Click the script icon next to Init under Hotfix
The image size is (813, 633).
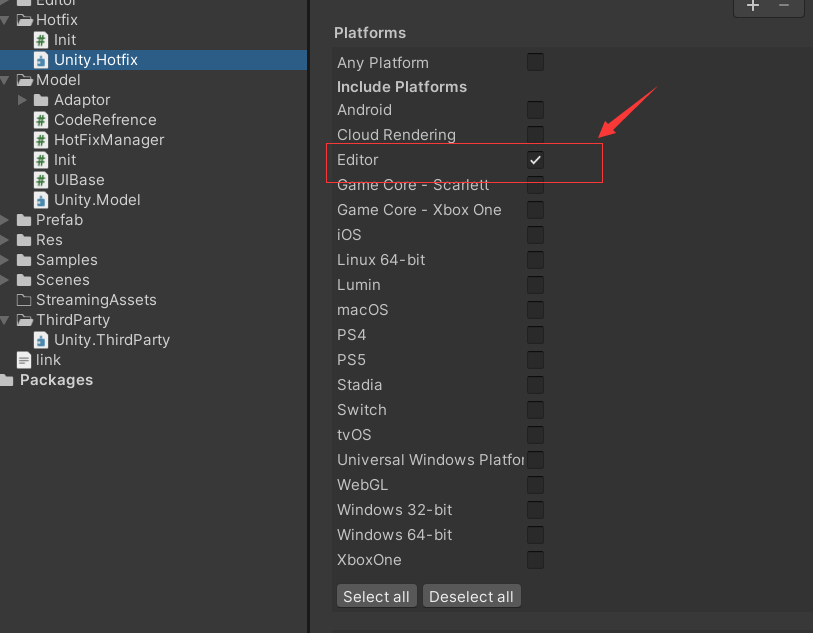(42, 40)
